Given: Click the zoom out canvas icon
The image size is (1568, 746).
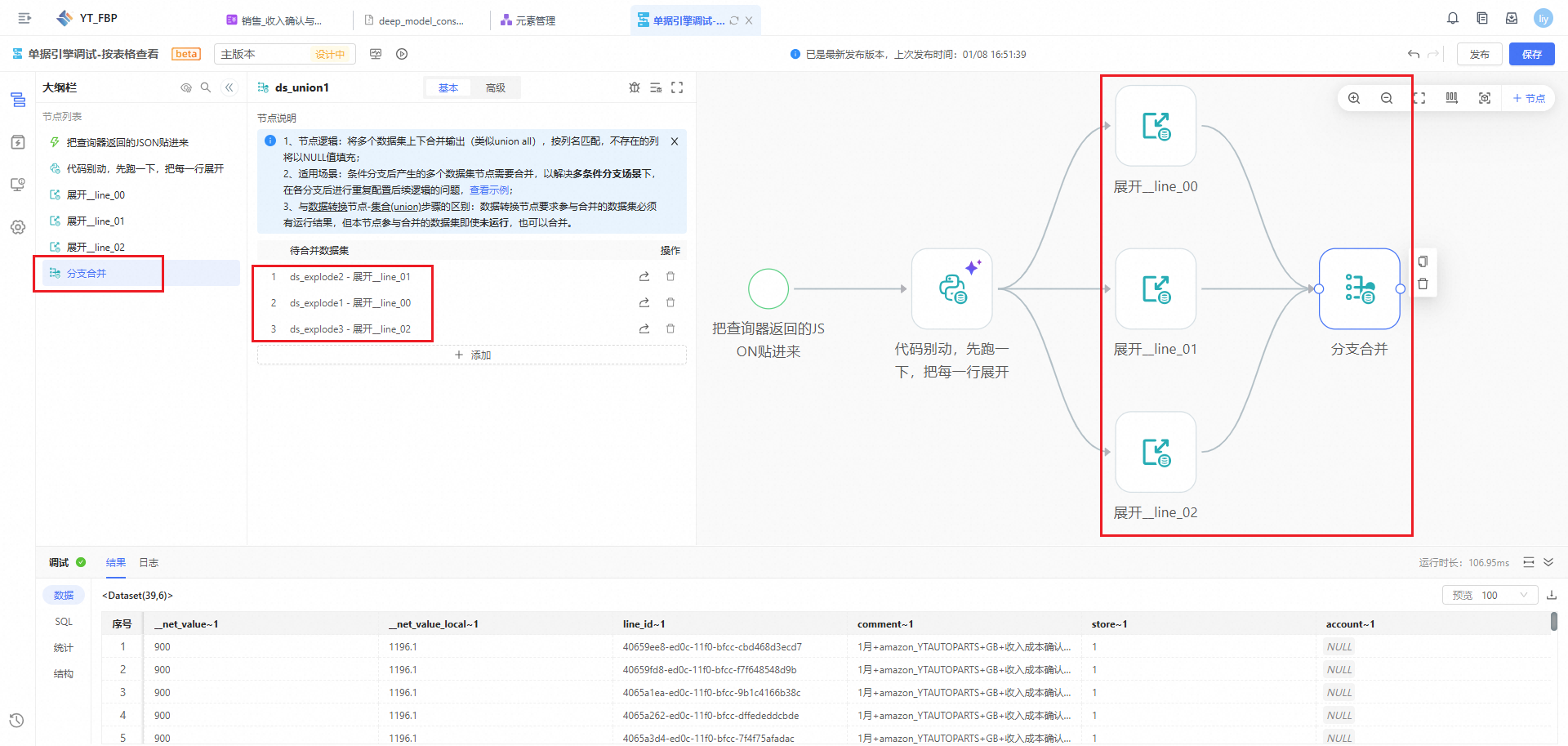Looking at the screenshot, I should [x=1387, y=98].
